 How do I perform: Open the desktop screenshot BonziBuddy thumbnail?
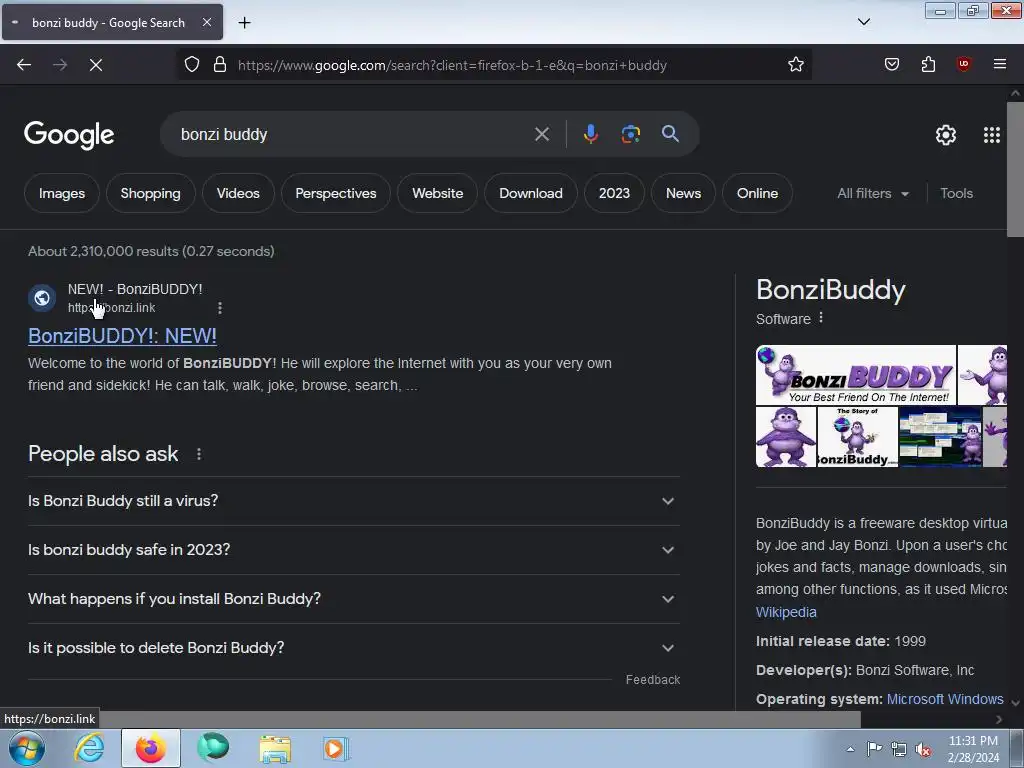coord(940,437)
